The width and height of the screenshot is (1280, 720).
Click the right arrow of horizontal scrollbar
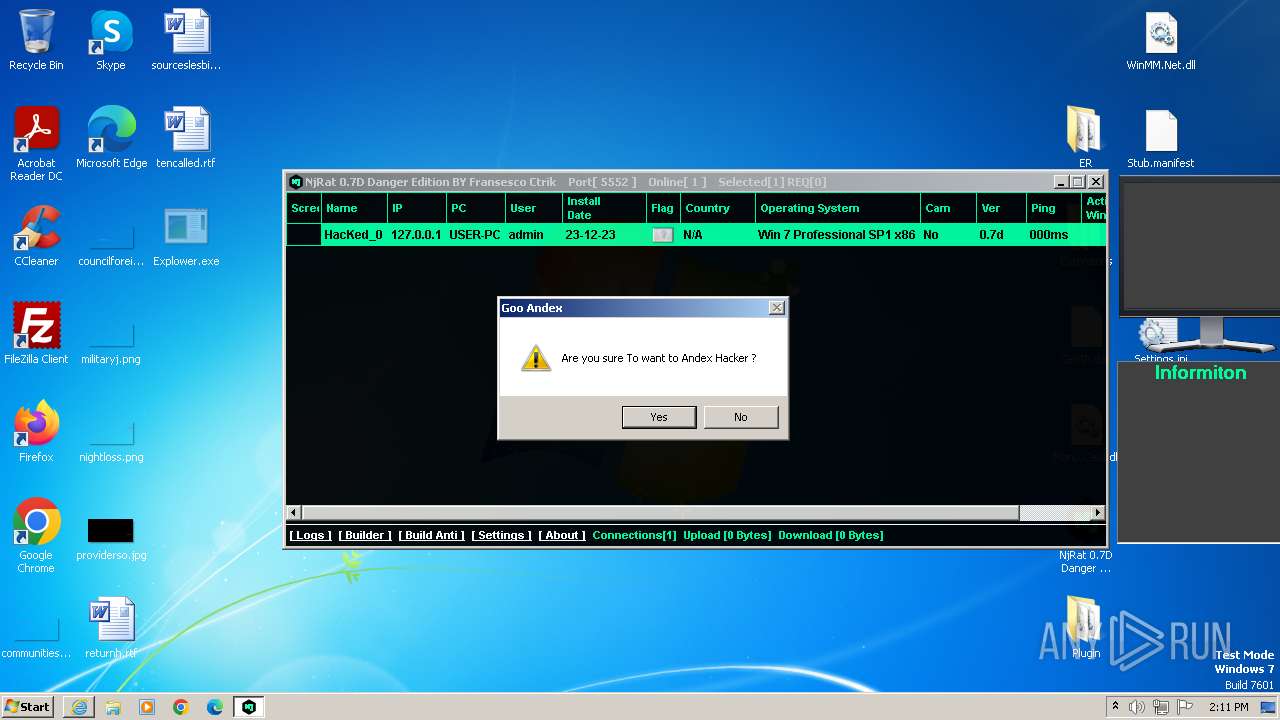tap(1097, 512)
